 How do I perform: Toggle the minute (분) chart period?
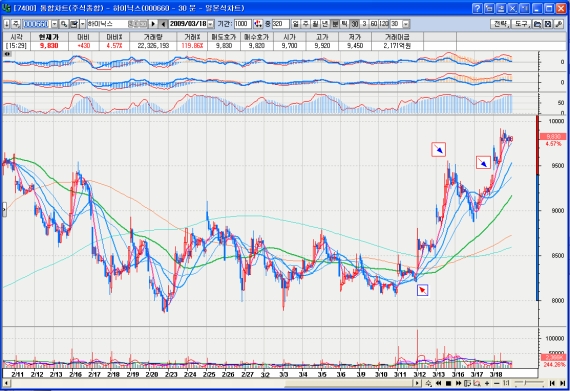(x=335, y=24)
